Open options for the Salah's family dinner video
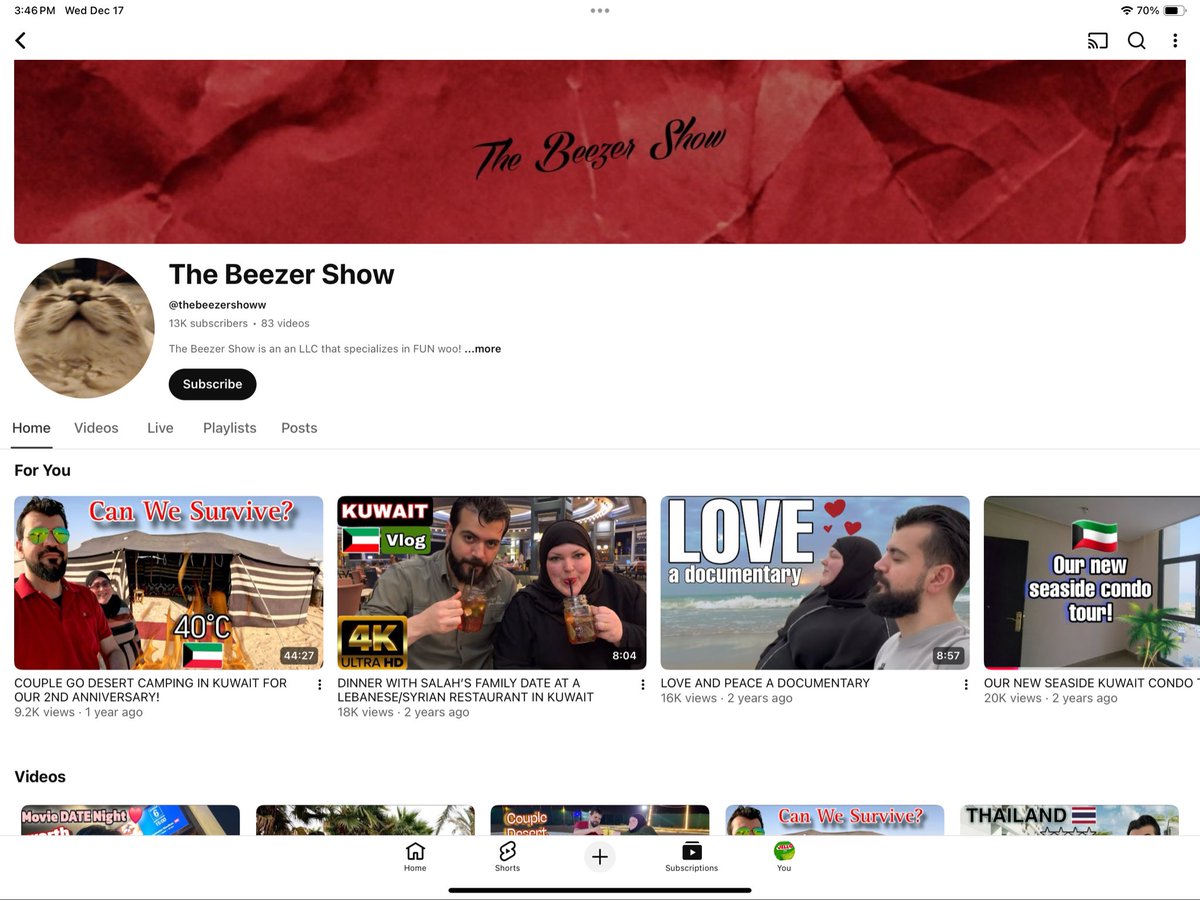1200x900 pixels. coord(643,685)
